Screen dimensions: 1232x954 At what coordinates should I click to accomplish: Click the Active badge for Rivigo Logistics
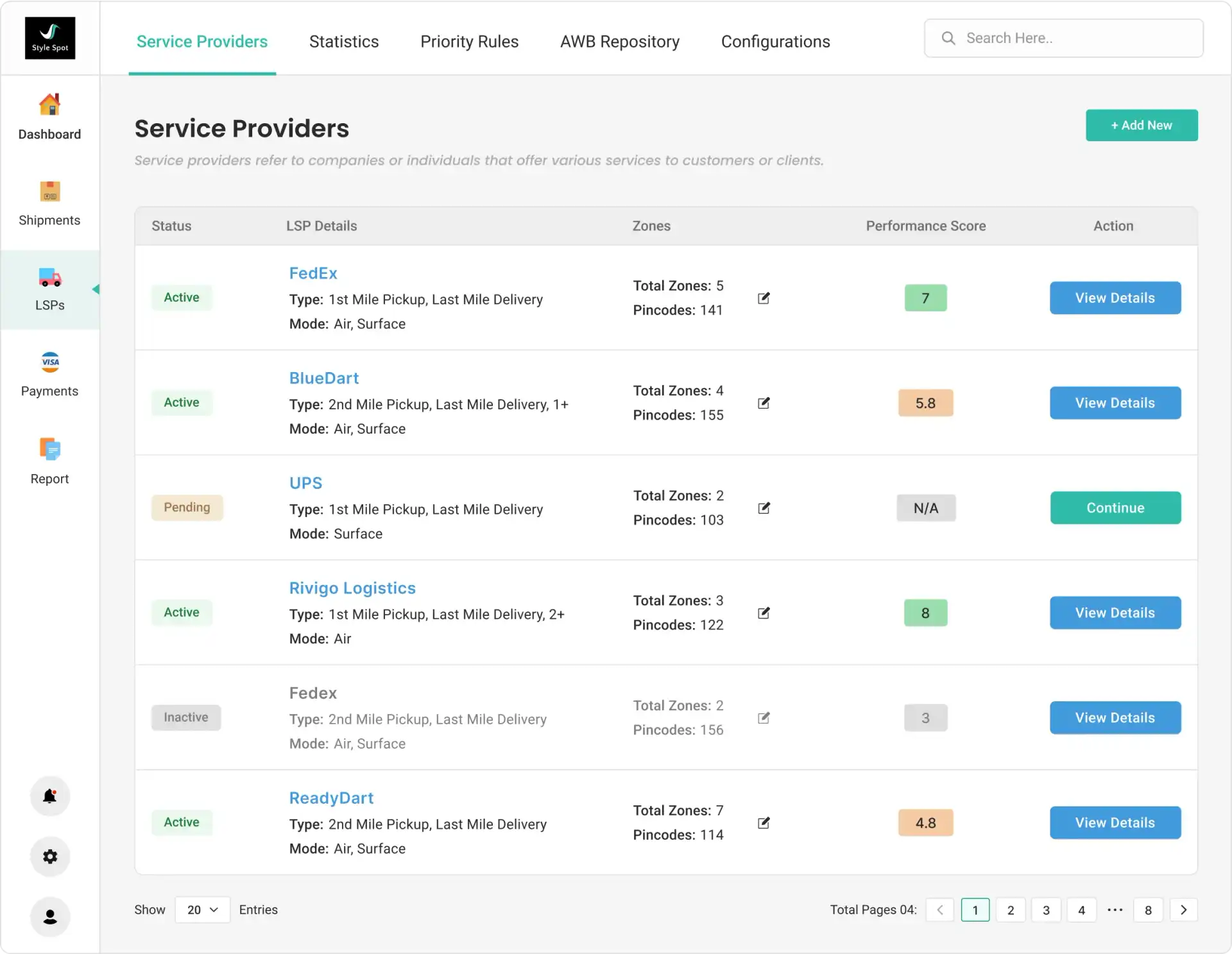point(182,612)
